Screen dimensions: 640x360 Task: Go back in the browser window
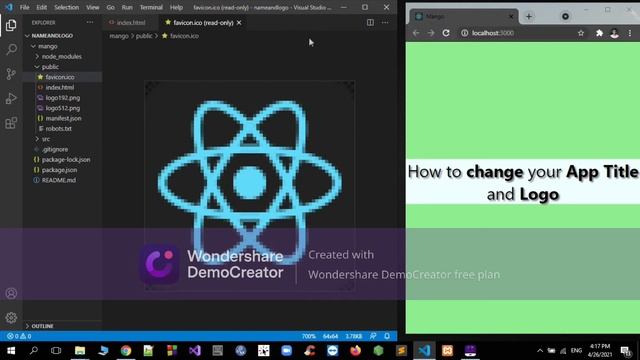416,33
